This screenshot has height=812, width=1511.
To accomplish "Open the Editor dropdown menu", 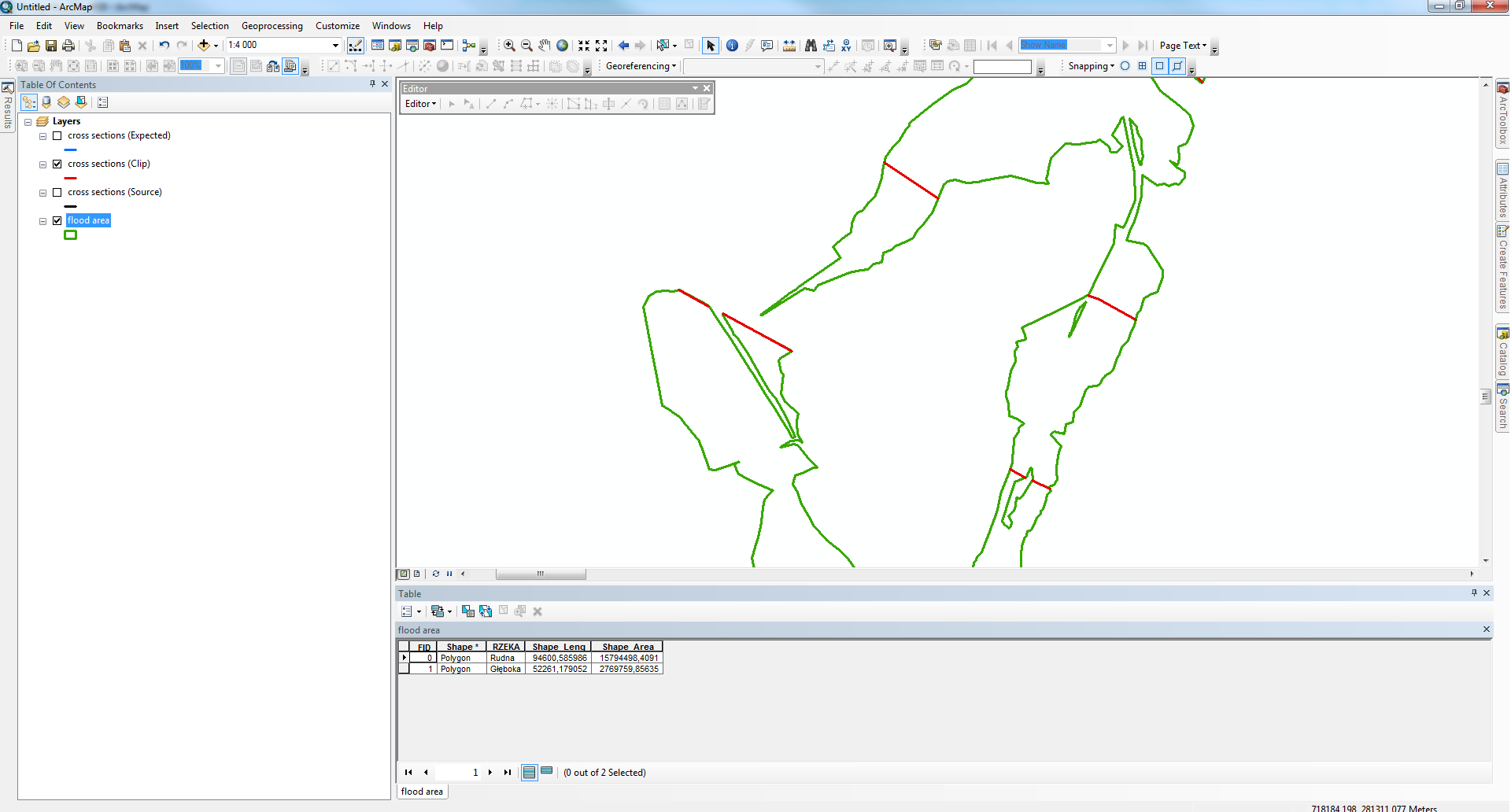I will pyautogui.click(x=420, y=104).
